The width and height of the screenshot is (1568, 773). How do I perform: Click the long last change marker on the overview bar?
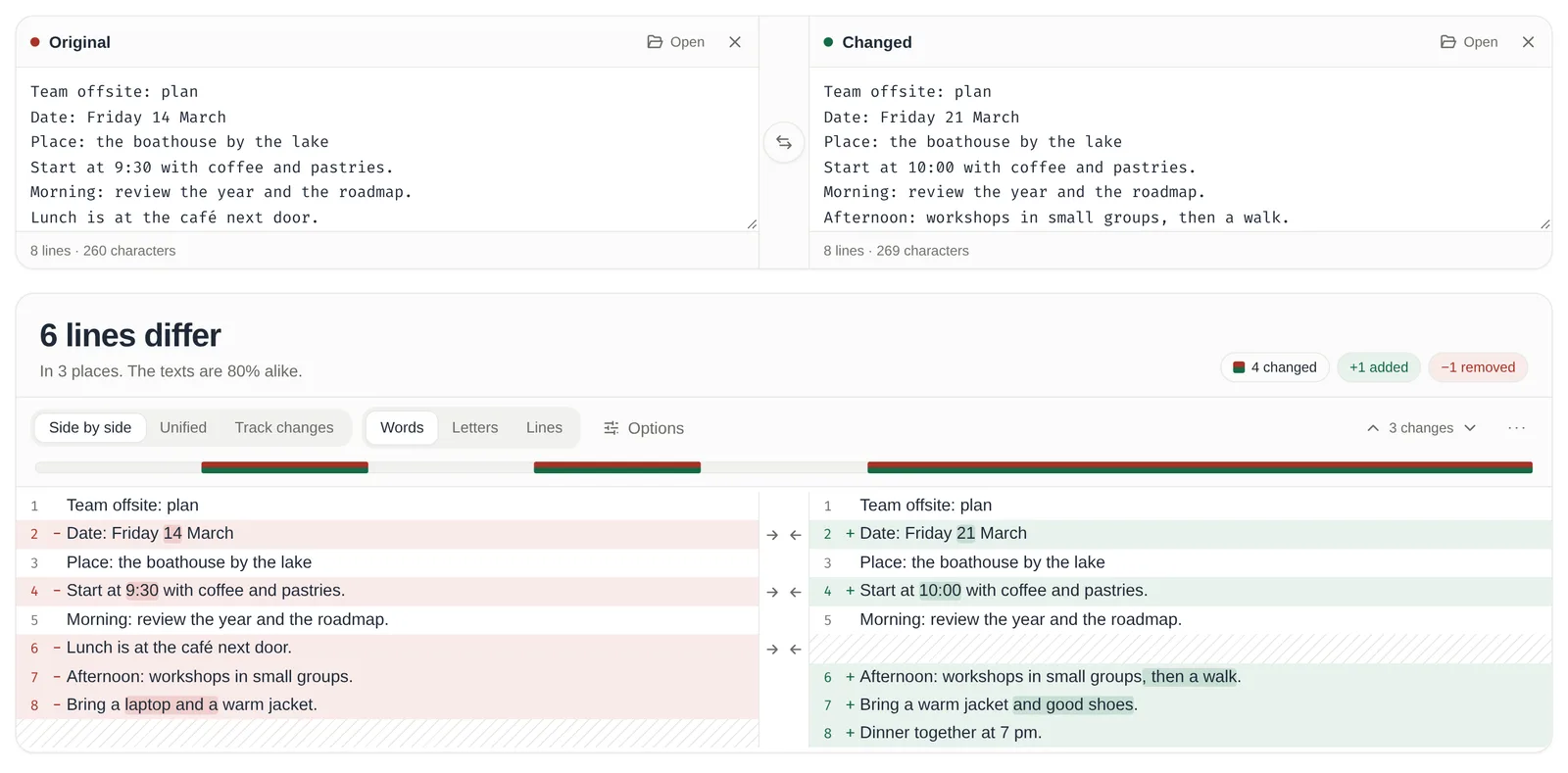pyautogui.click(x=1200, y=467)
